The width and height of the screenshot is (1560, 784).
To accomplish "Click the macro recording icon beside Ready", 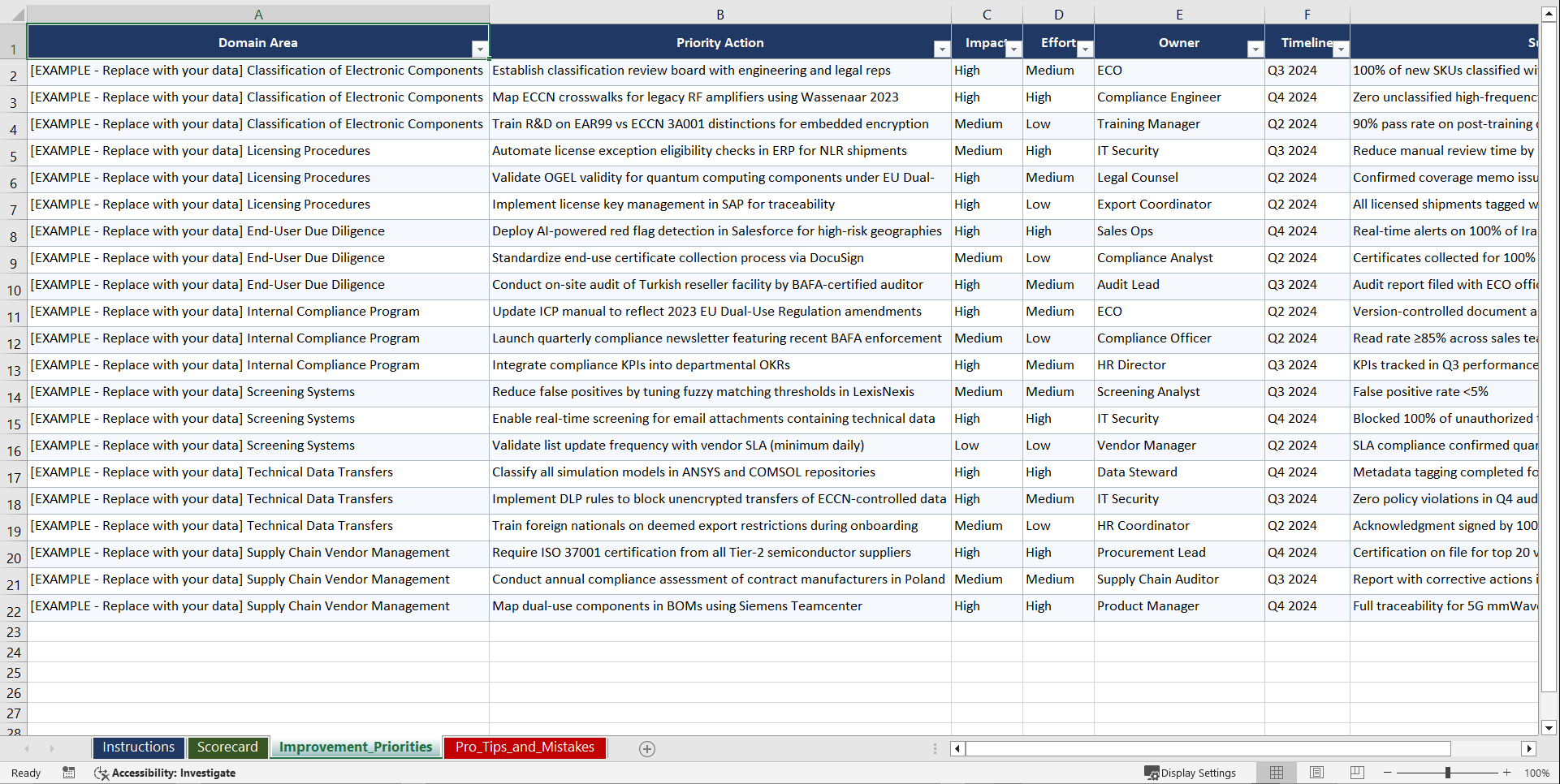I will pyautogui.click(x=69, y=773).
